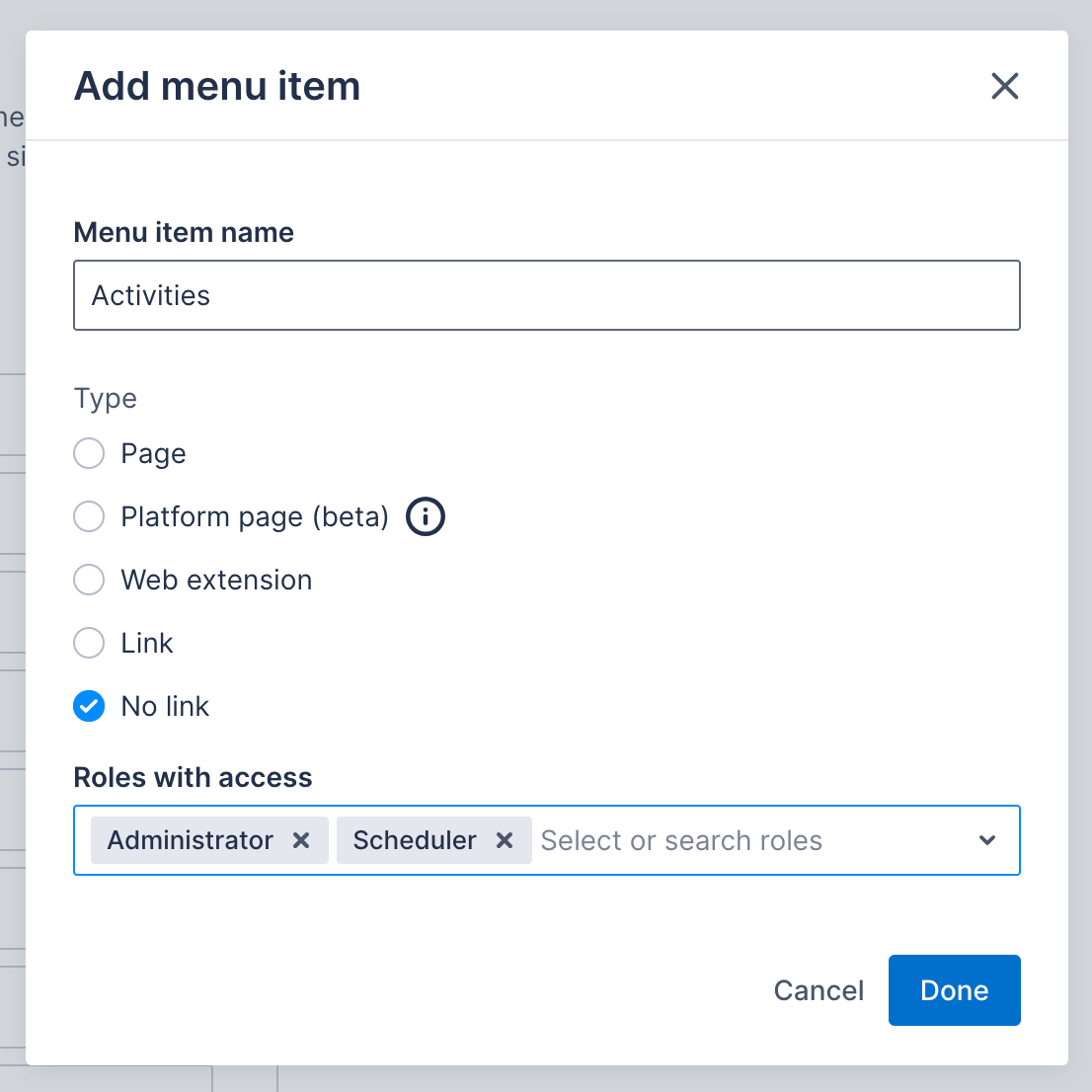The width and height of the screenshot is (1092, 1092).
Task: Close the Add menu item dialog
Action: (x=1004, y=86)
